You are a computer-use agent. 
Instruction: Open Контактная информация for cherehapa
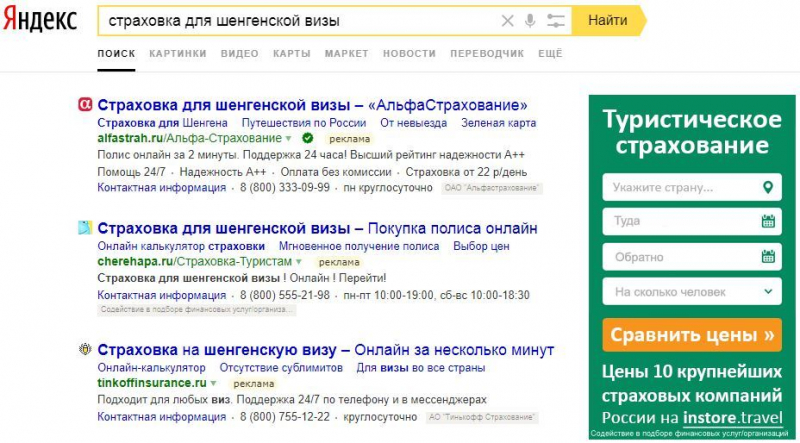pos(161,295)
